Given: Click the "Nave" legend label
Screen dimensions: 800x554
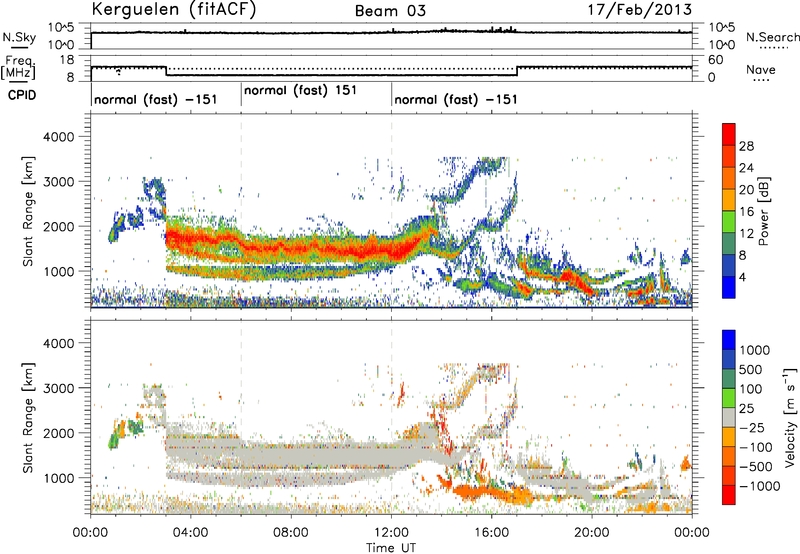Looking at the screenshot, I should point(760,69).
